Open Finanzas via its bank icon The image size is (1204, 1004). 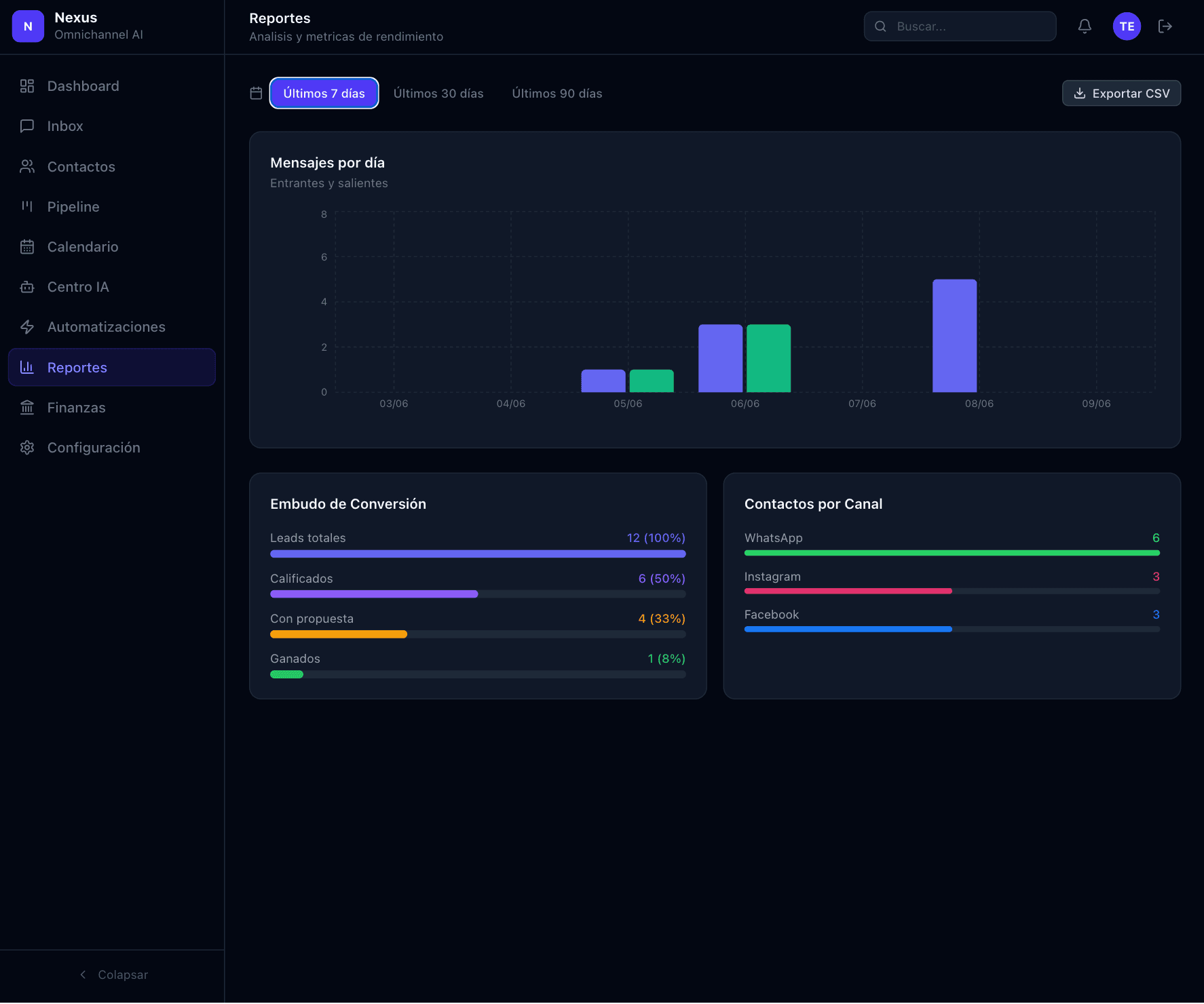(27, 408)
